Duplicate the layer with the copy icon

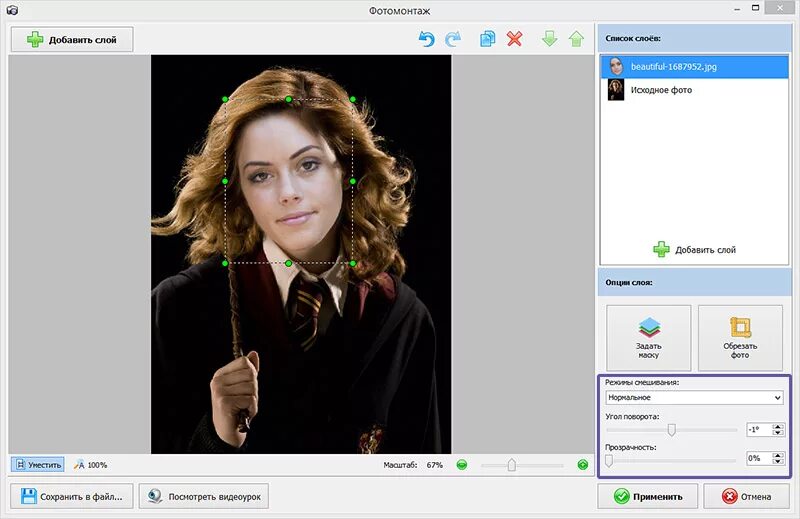tap(487, 39)
